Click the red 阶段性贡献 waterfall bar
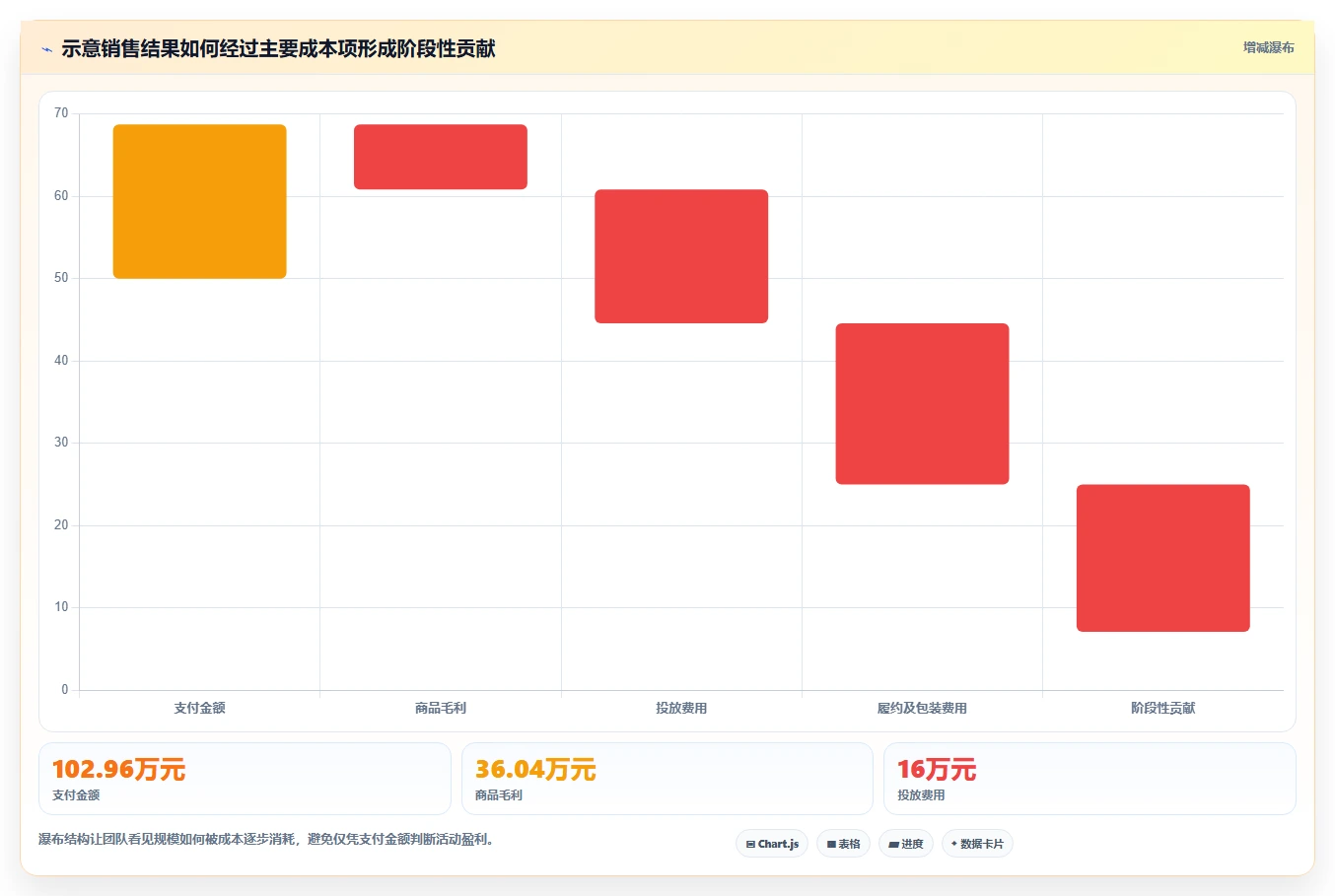Viewport: 1335px width, 896px height. point(1163,558)
